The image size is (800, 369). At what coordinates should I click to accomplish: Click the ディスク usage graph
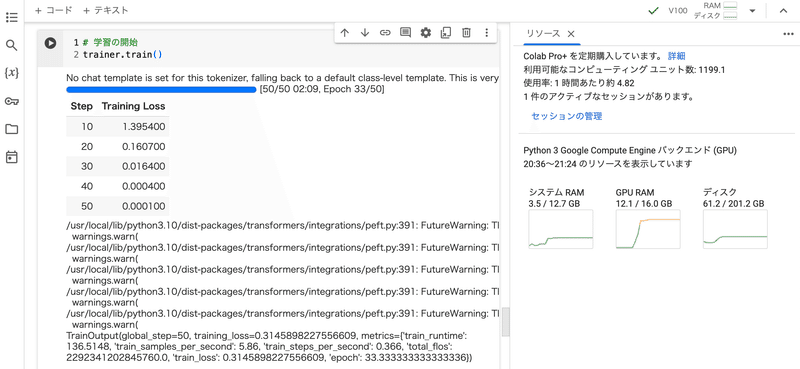coord(735,229)
